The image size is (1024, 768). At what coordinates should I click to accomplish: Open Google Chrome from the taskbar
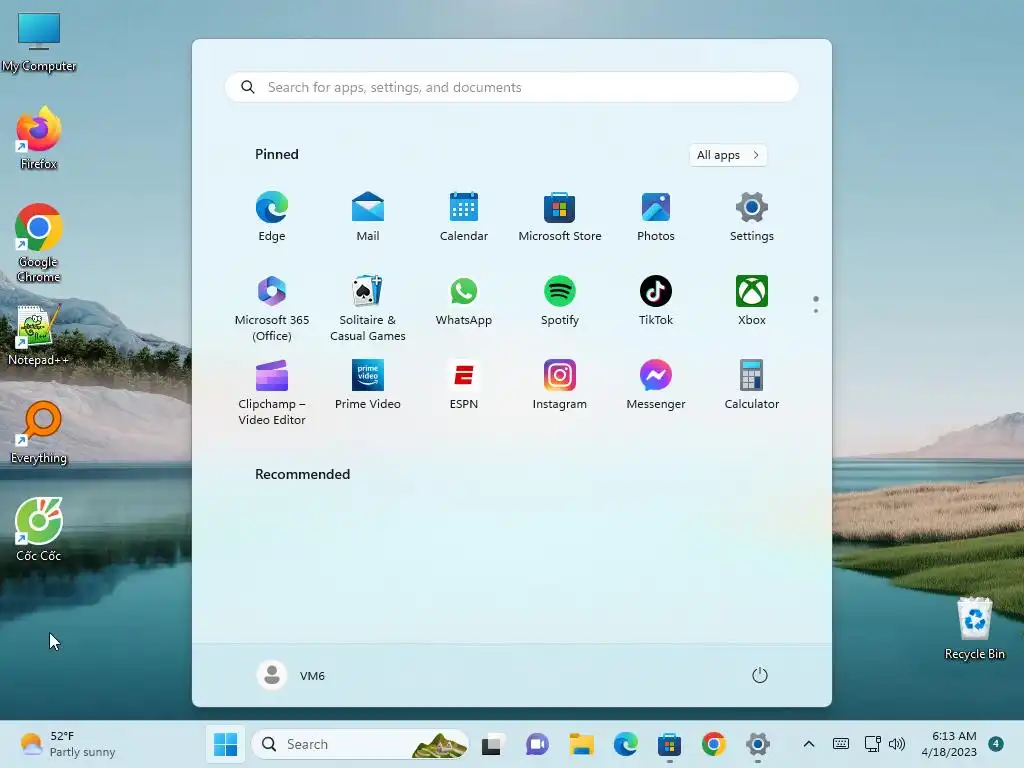[714, 744]
